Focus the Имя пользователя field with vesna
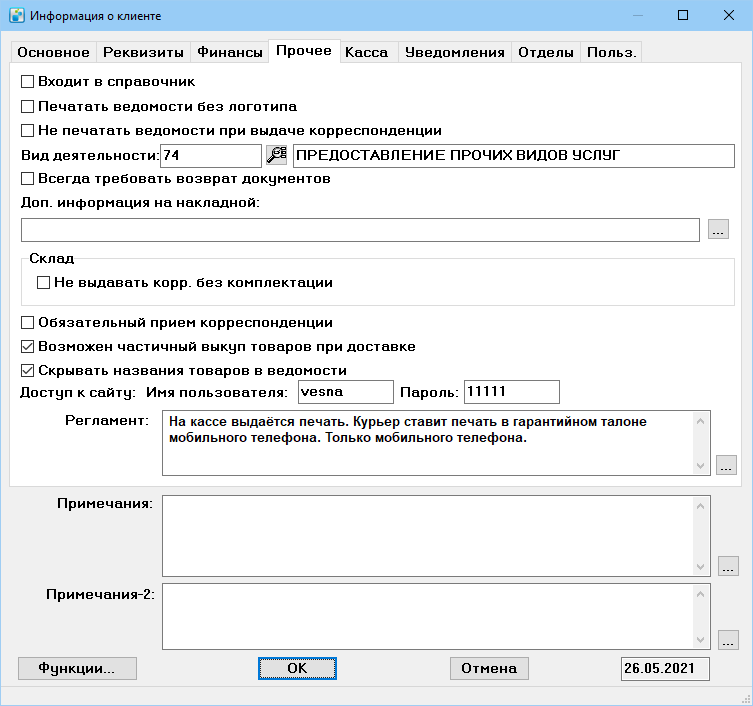Image resolution: width=753 pixels, height=706 pixels. 346,392
